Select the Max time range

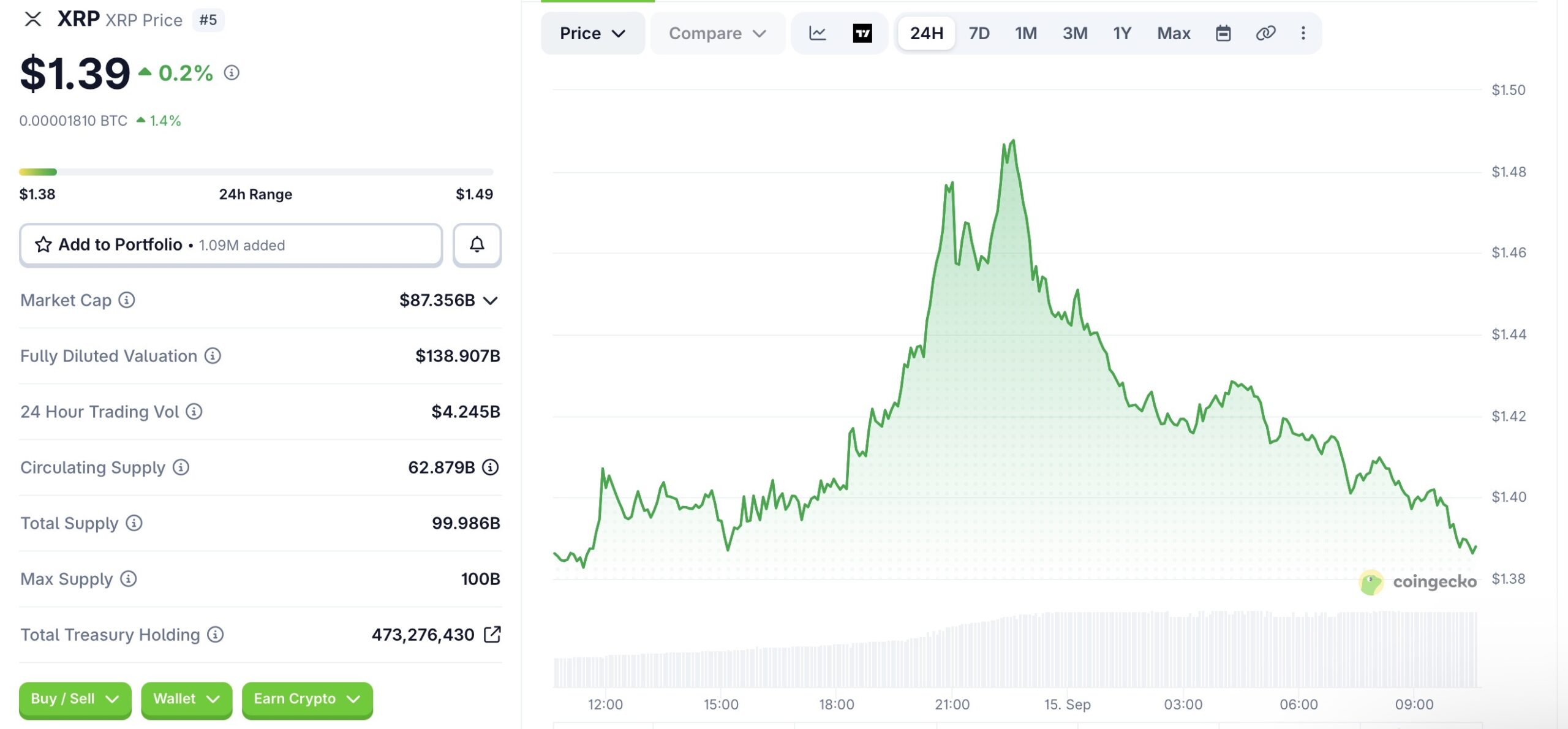click(x=1174, y=33)
